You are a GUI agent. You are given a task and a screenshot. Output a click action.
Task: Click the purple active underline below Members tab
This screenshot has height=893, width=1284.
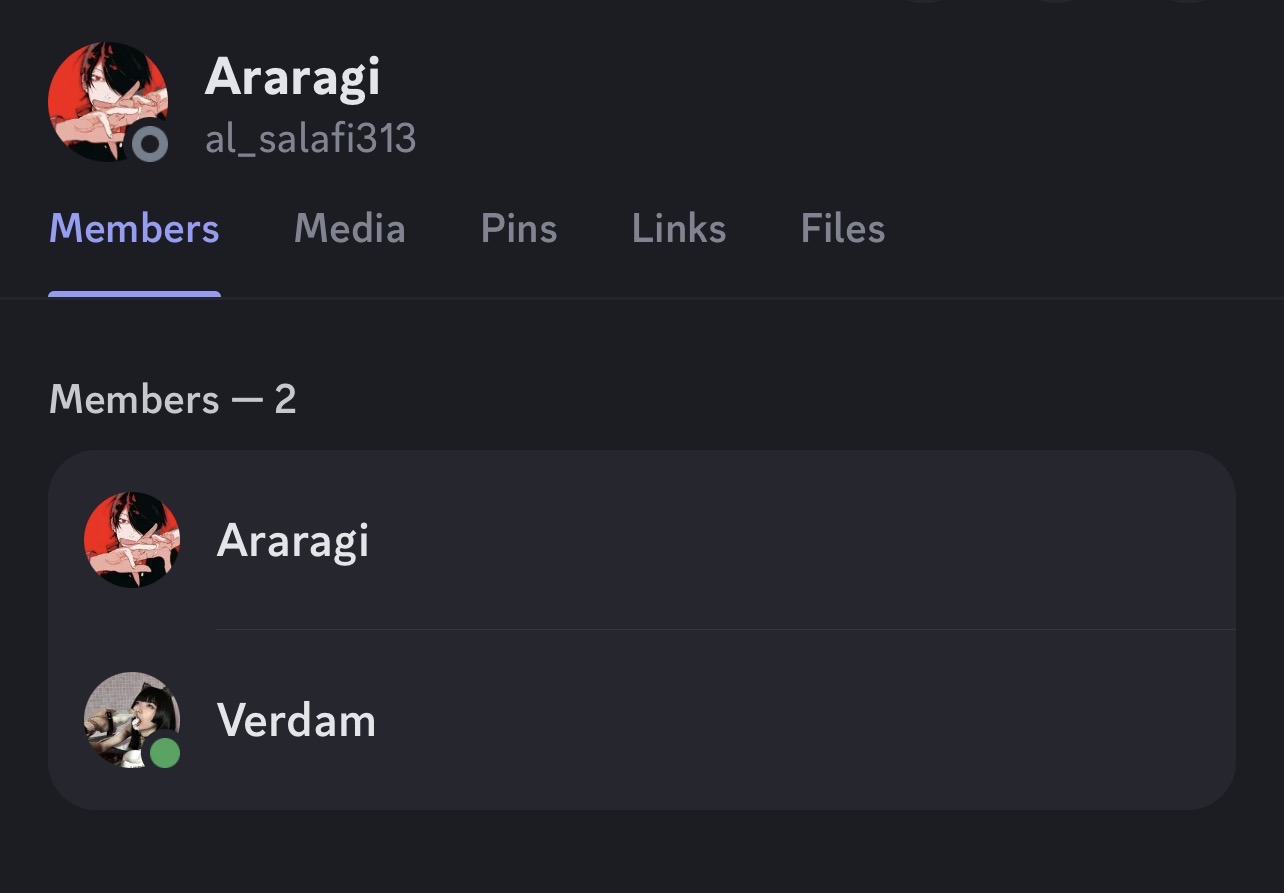(x=134, y=294)
